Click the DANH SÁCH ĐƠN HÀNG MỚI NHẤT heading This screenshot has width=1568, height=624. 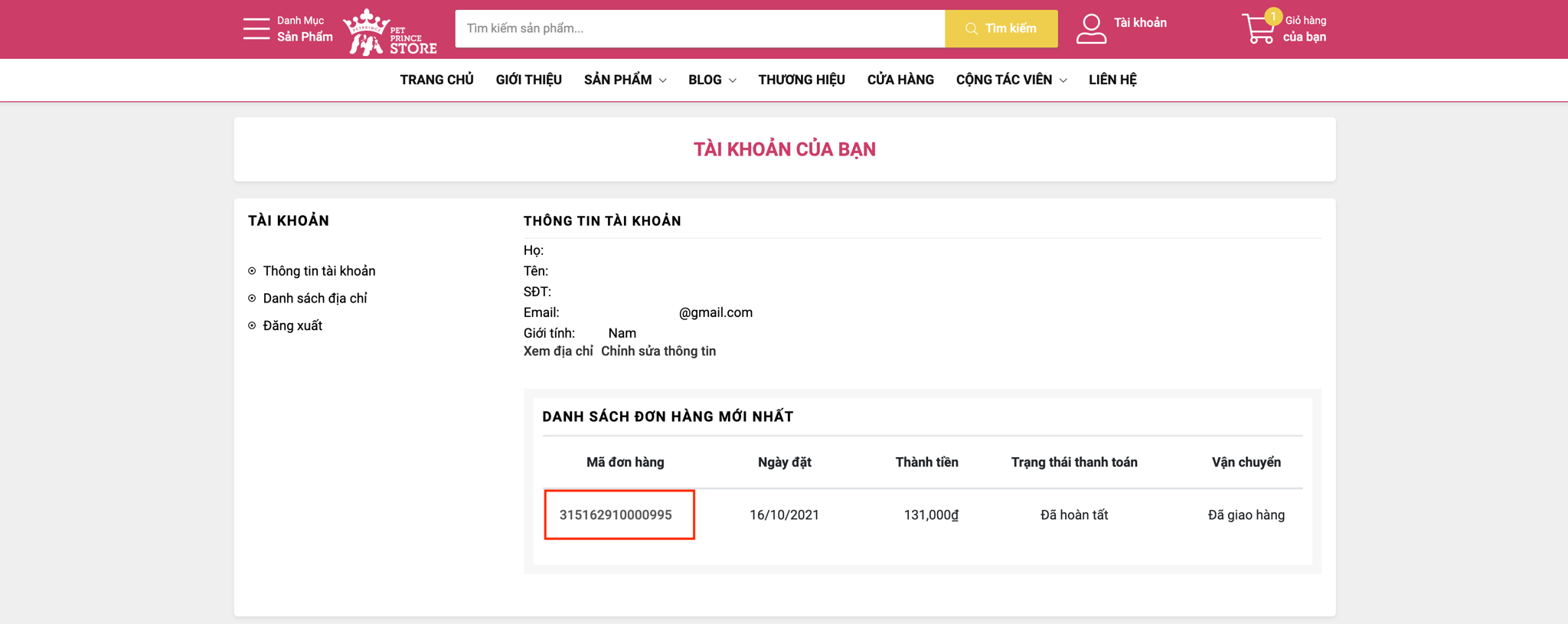[668, 417]
